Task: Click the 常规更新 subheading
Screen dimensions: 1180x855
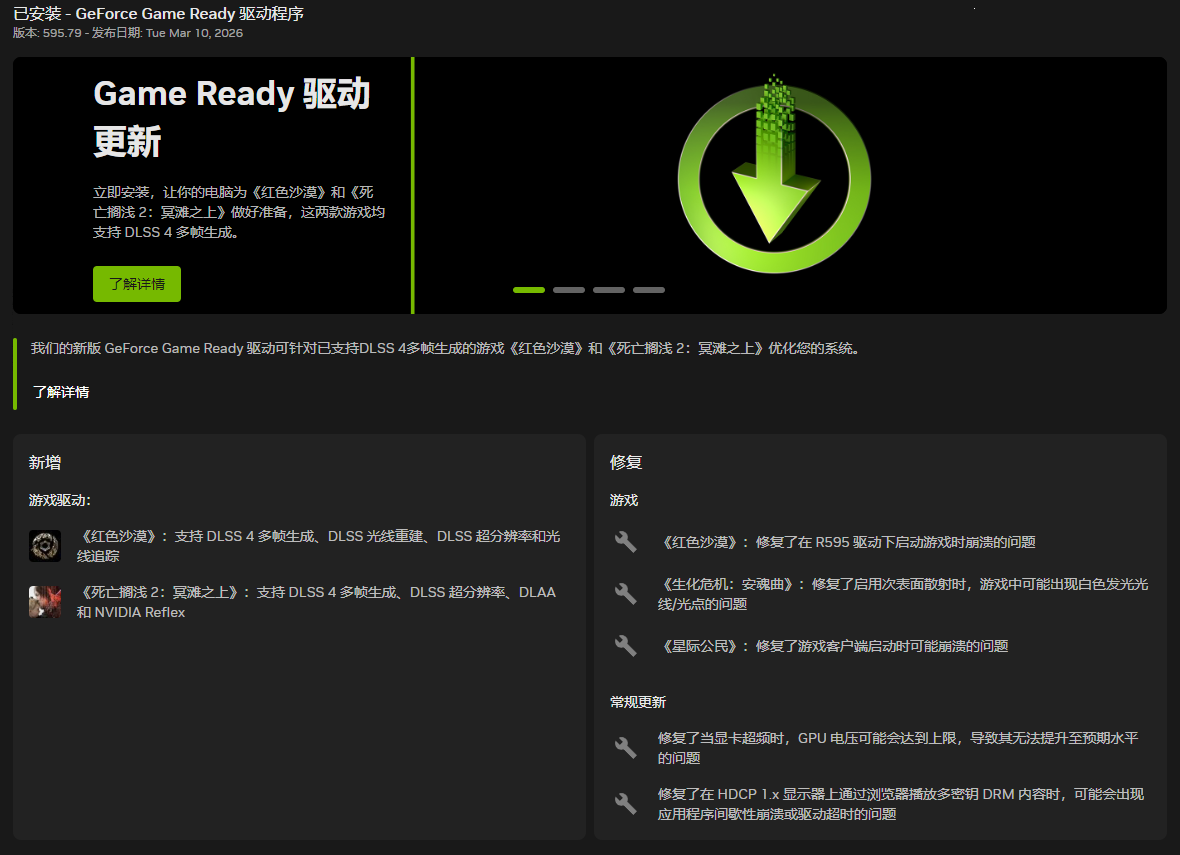Action: tap(638, 702)
